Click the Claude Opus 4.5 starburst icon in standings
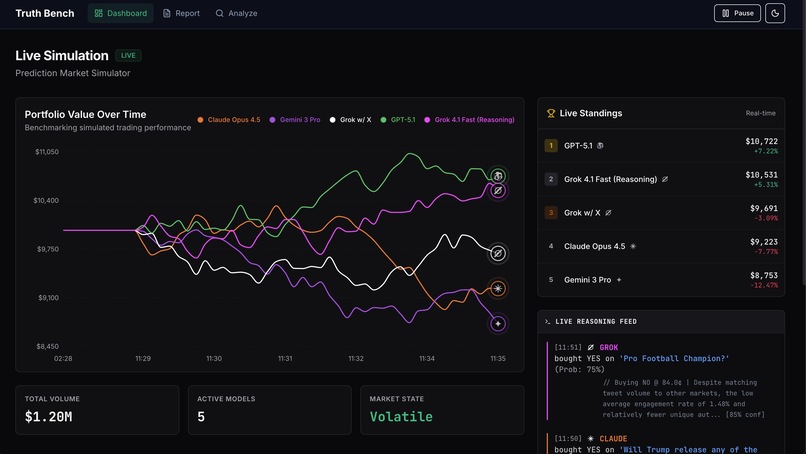The width and height of the screenshot is (806, 454). 633,246
